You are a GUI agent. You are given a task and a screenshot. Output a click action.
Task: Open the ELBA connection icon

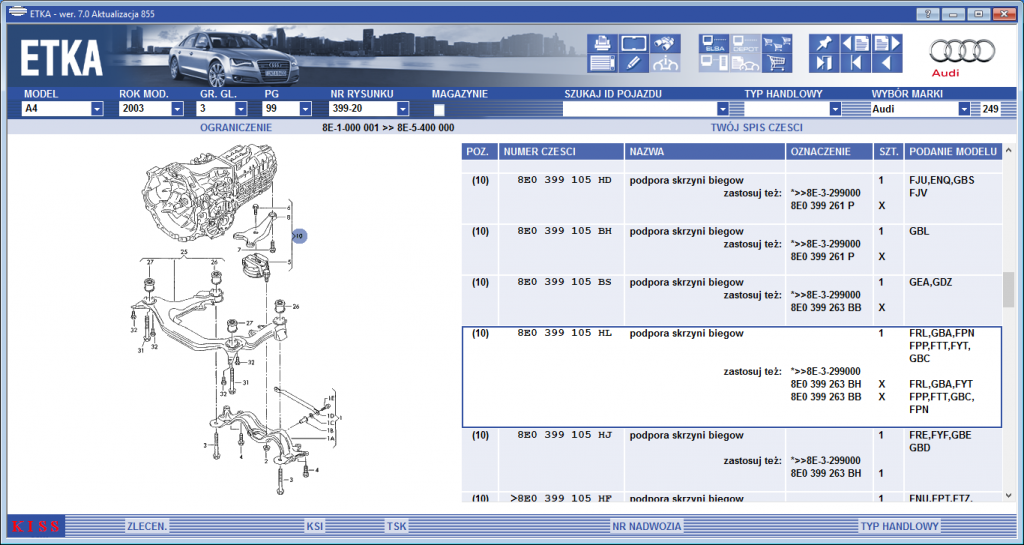pyautogui.click(x=713, y=44)
